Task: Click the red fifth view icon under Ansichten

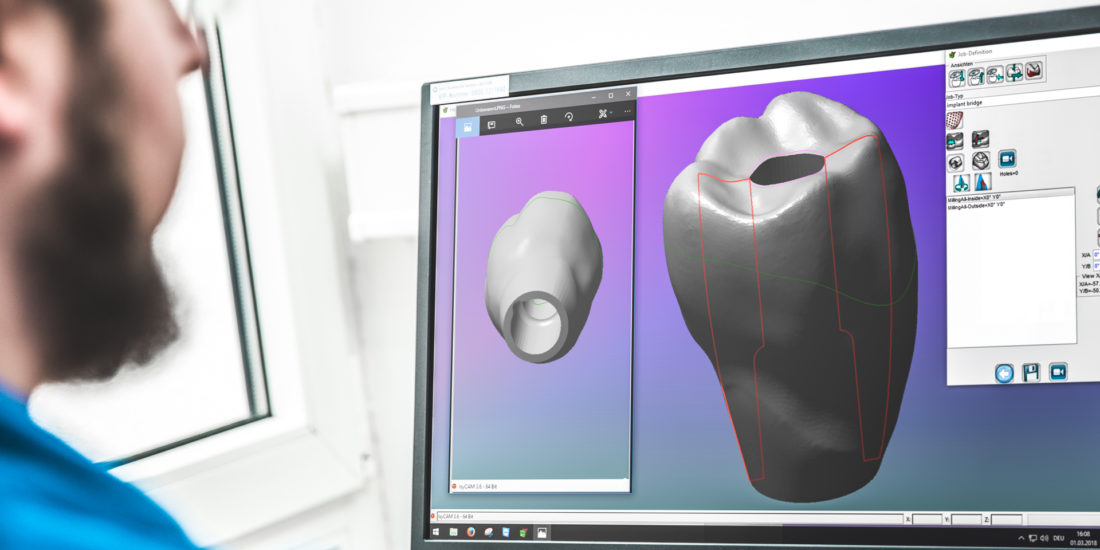Action: (1033, 70)
